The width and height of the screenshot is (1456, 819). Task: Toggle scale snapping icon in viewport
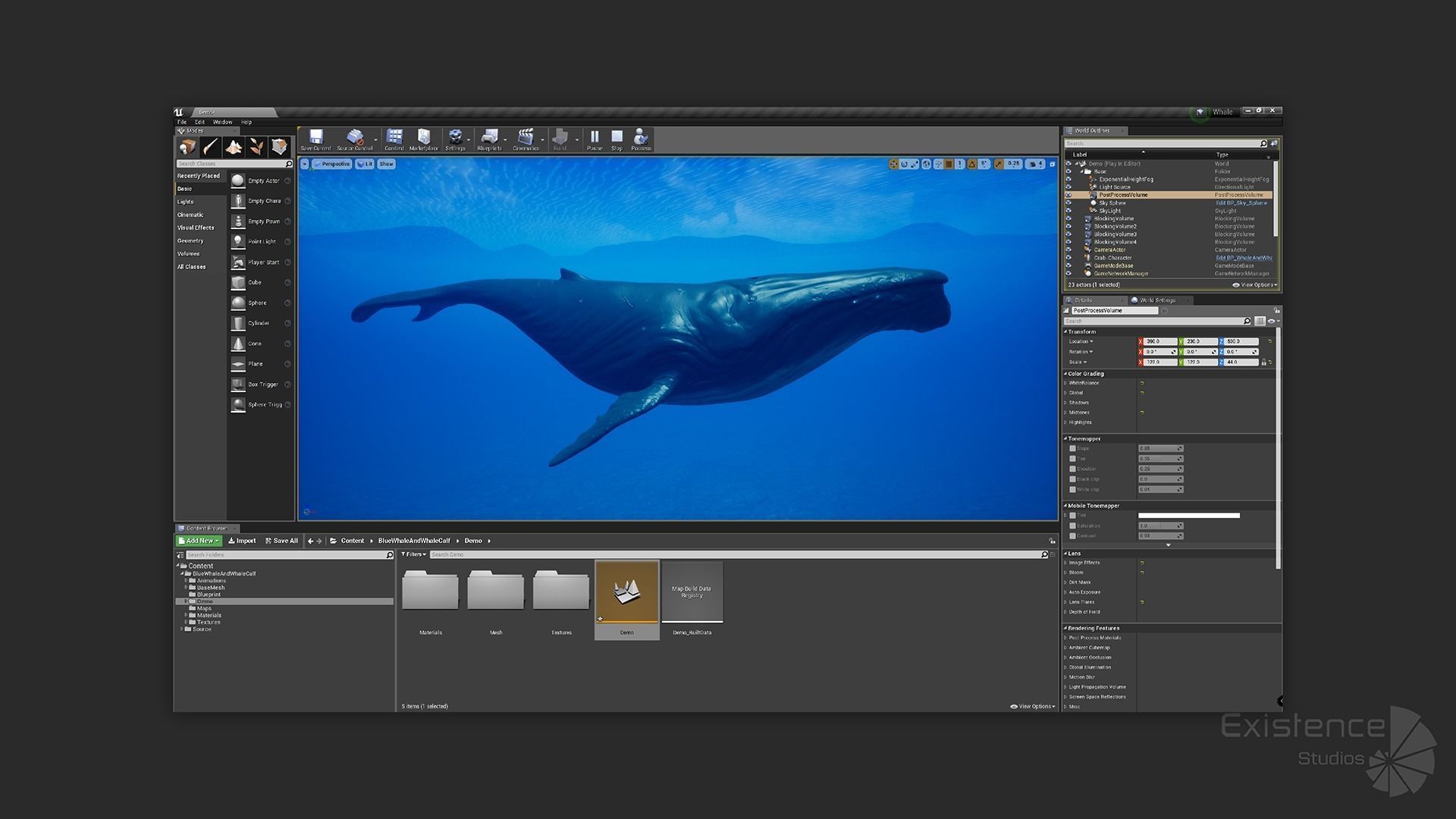pyautogui.click(x=999, y=164)
